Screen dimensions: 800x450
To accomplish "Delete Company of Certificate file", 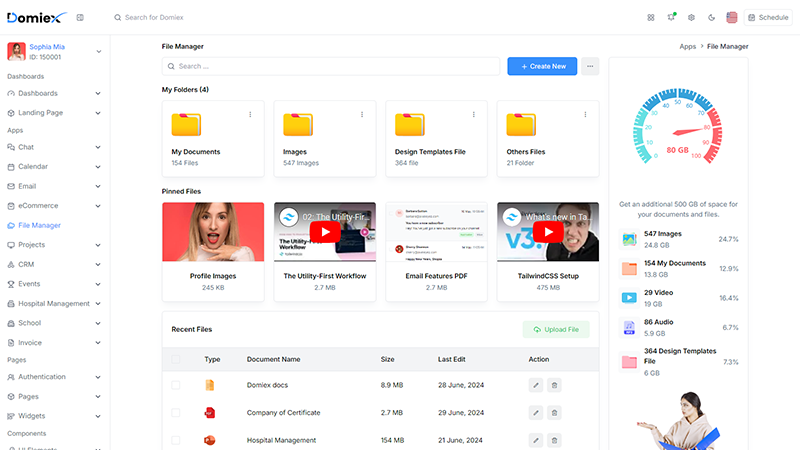I will coord(554,413).
